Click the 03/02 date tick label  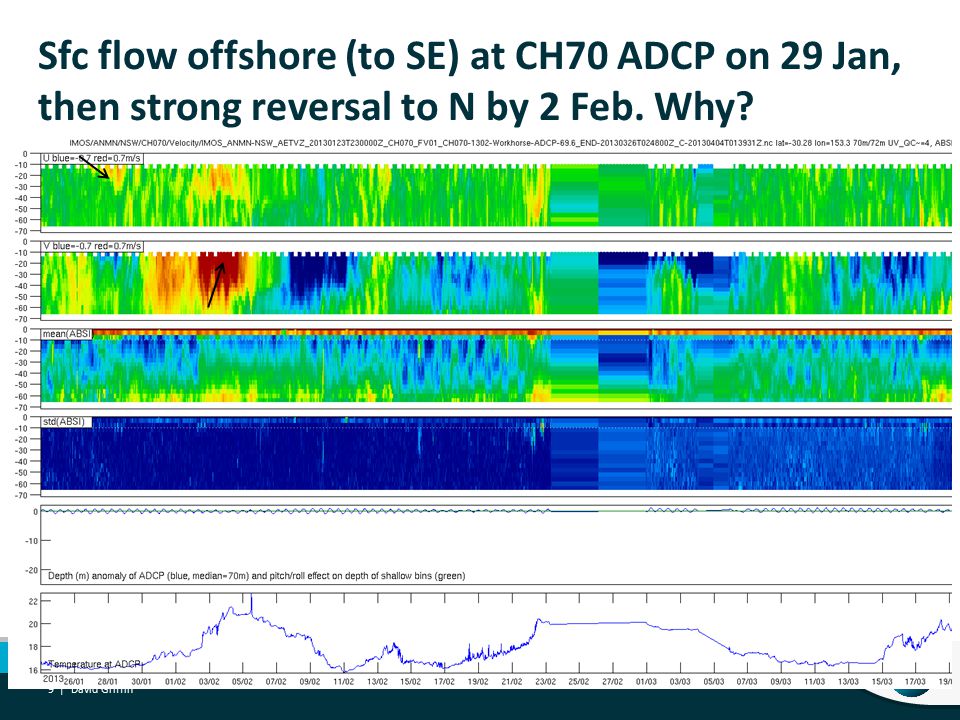point(209,681)
